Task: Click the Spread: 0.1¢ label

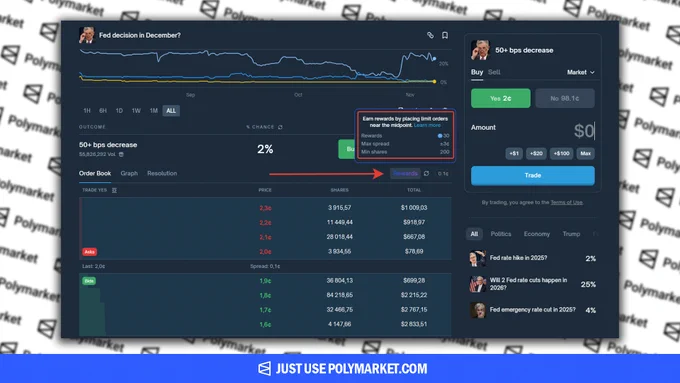Action: (x=265, y=266)
